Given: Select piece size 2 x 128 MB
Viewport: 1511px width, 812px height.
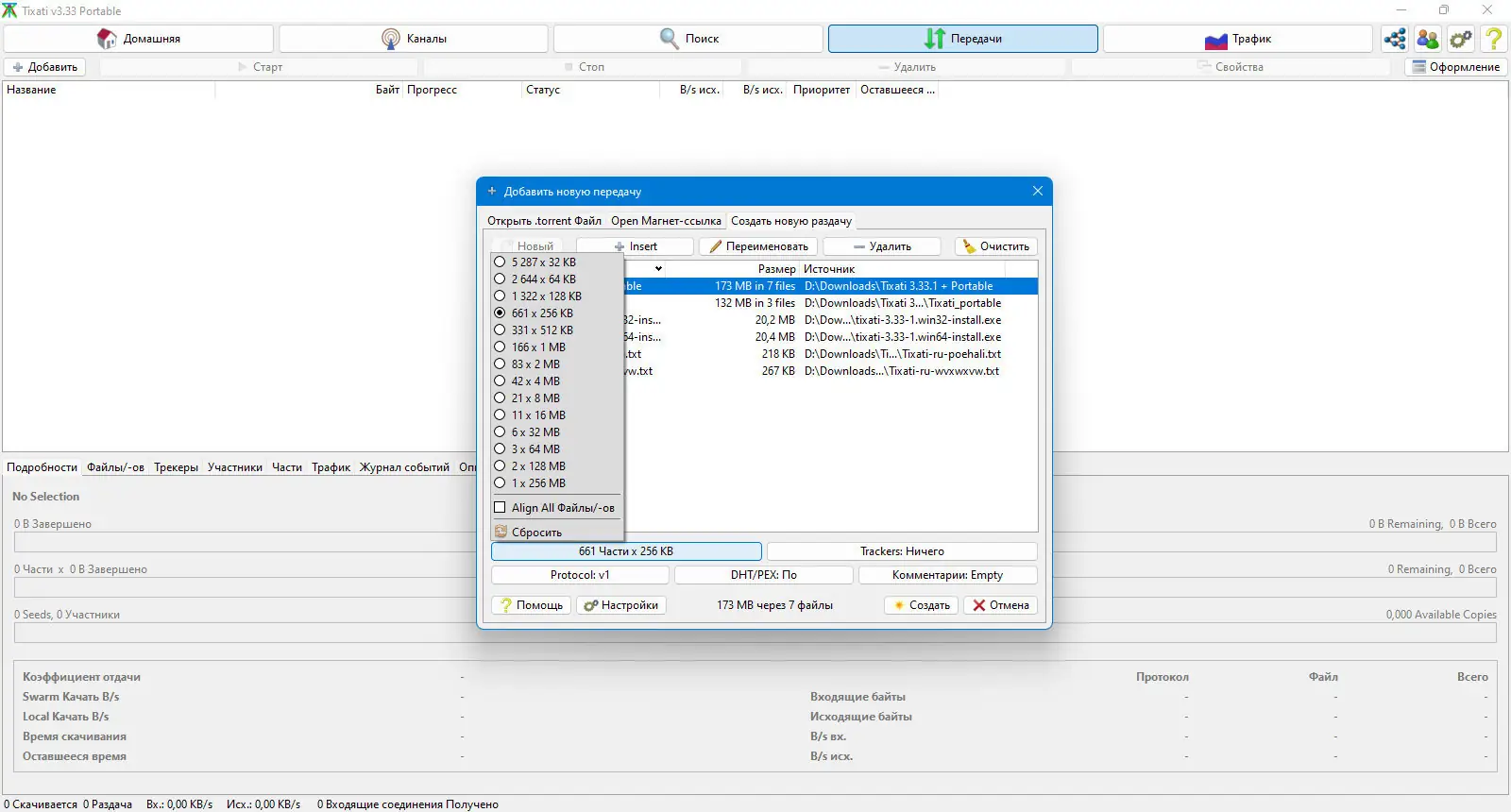Looking at the screenshot, I should click(557, 466).
